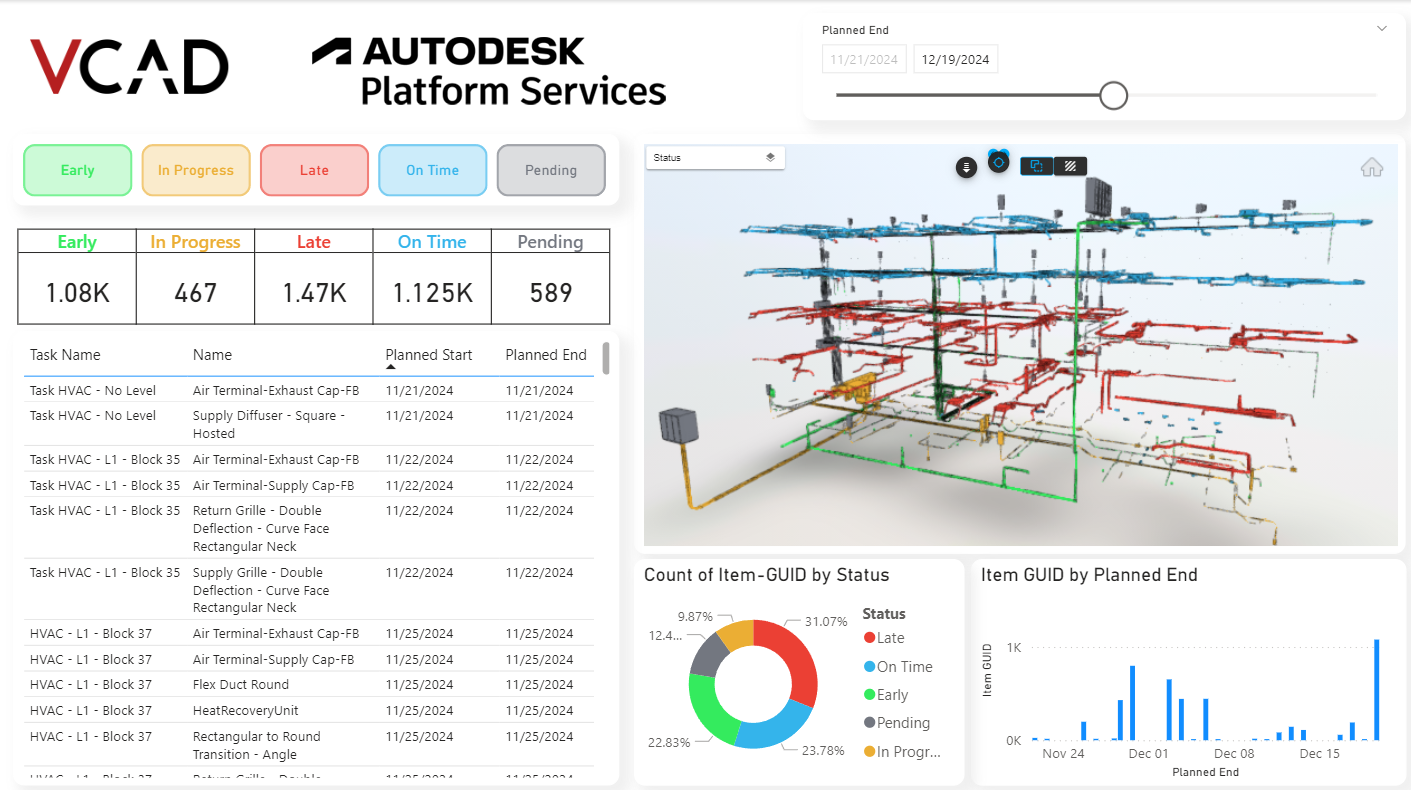Screen dimensions: 1411x790
Task: Click the red Late legend marker
Action: tap(869, 638)
